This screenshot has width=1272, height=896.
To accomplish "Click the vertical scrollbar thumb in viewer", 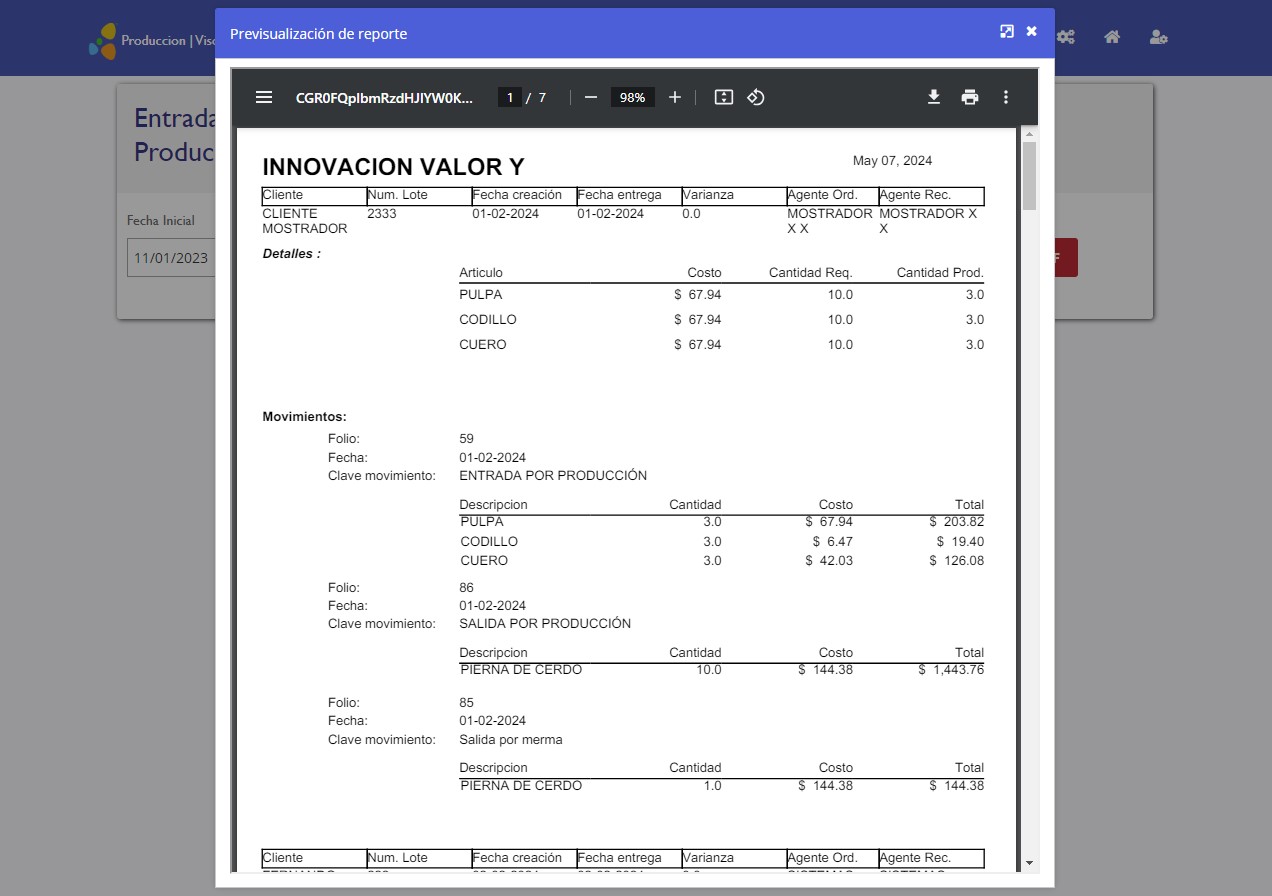I will 1029,175.
